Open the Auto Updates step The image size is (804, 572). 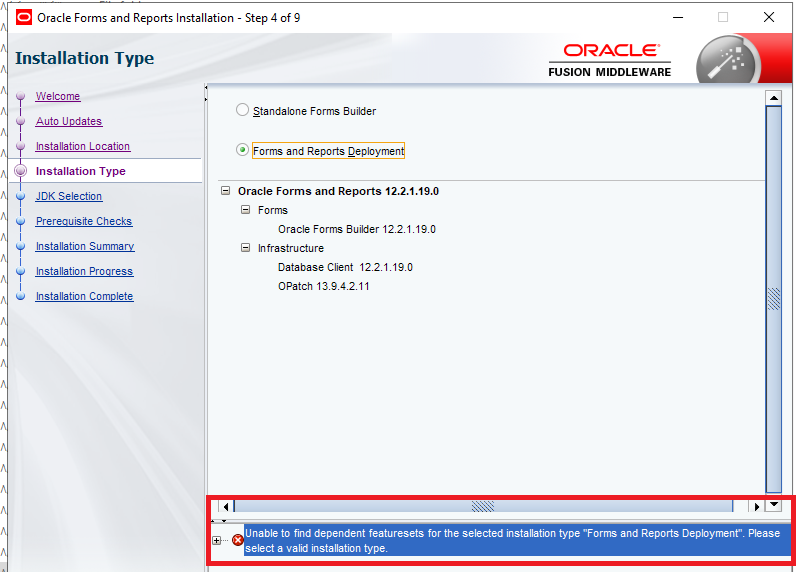point(69,121)
